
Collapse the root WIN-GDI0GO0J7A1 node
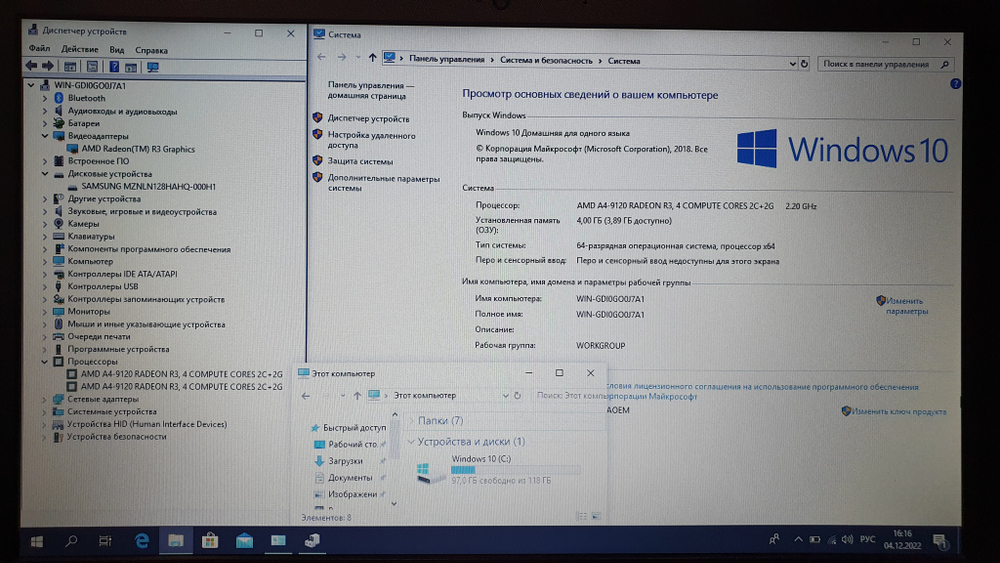click(31, 85)
